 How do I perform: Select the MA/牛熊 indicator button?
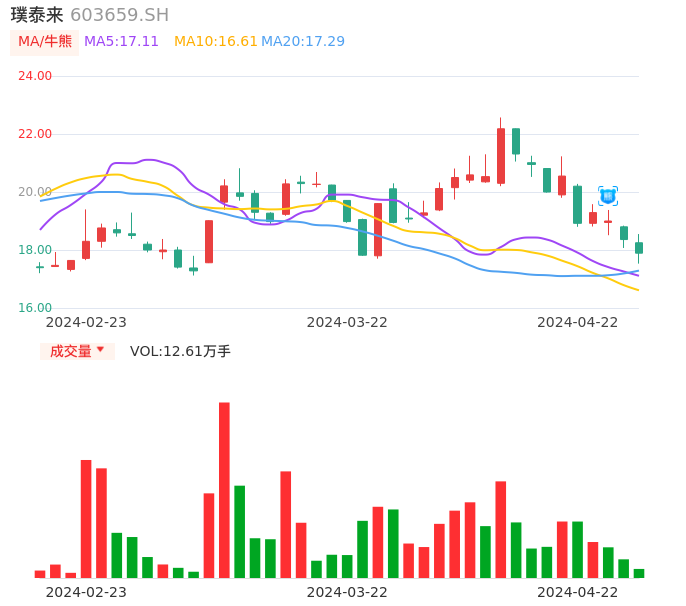[x=45, y=42]
